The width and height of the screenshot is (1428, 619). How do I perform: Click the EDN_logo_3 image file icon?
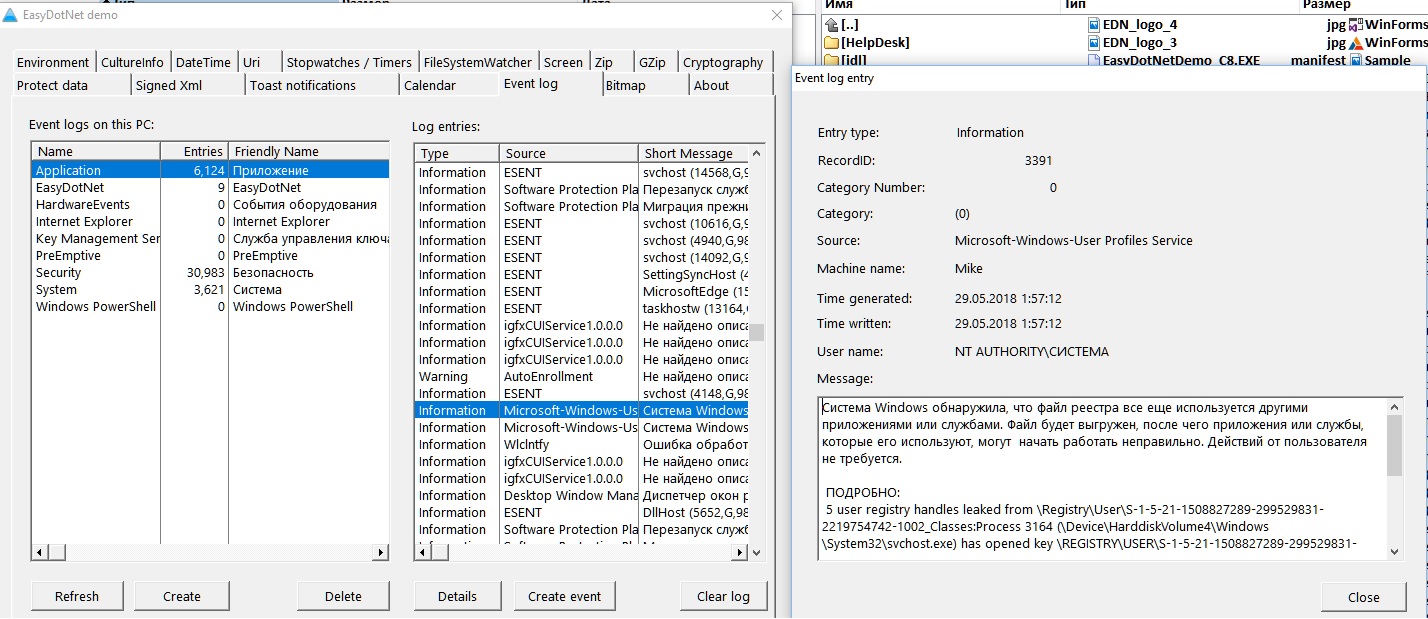coord(1096,43)
